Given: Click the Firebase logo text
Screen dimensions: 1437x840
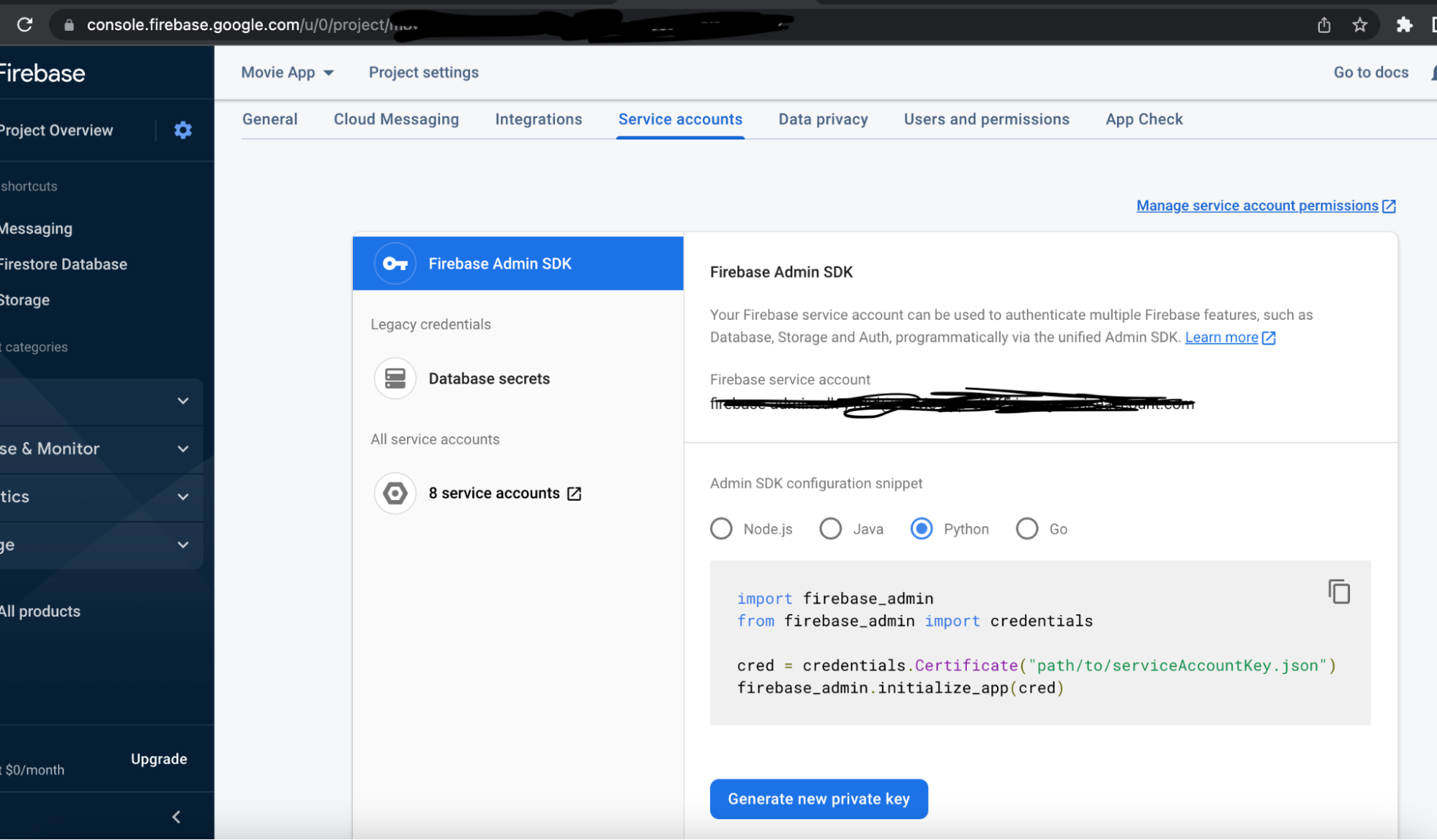Looking at the screenshot, I should pyautogui.click(x=42, y=73).
